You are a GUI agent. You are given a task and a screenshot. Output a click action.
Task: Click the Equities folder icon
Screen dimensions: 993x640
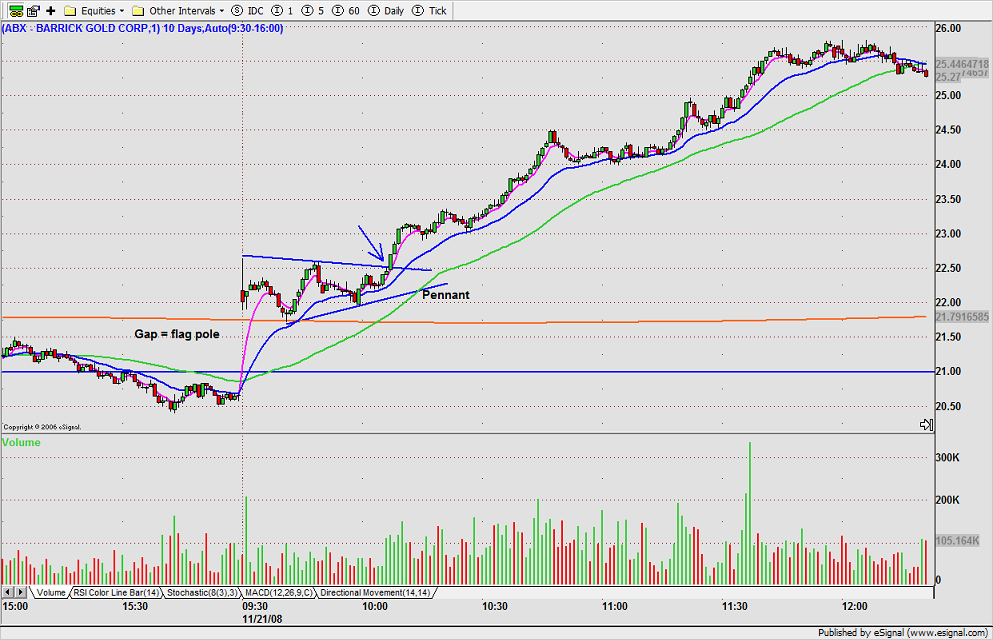coord(70,11)
